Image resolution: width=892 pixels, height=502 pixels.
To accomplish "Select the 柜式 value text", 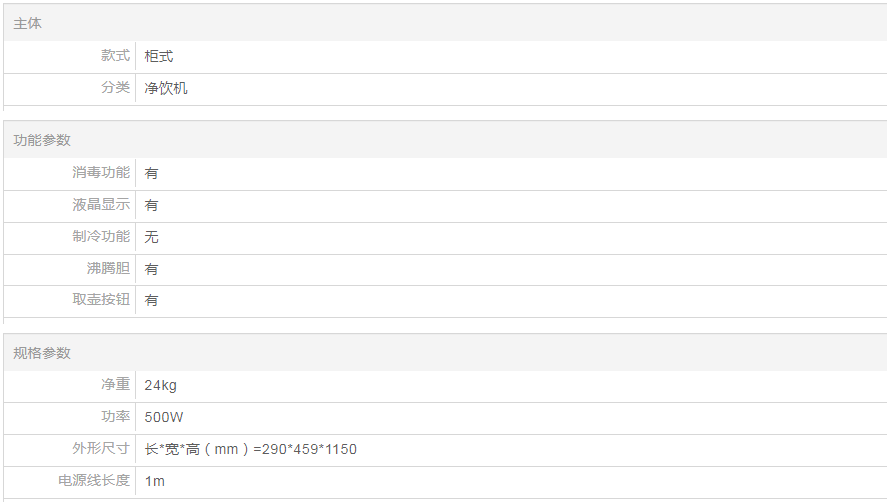I will tap(159, 56).
